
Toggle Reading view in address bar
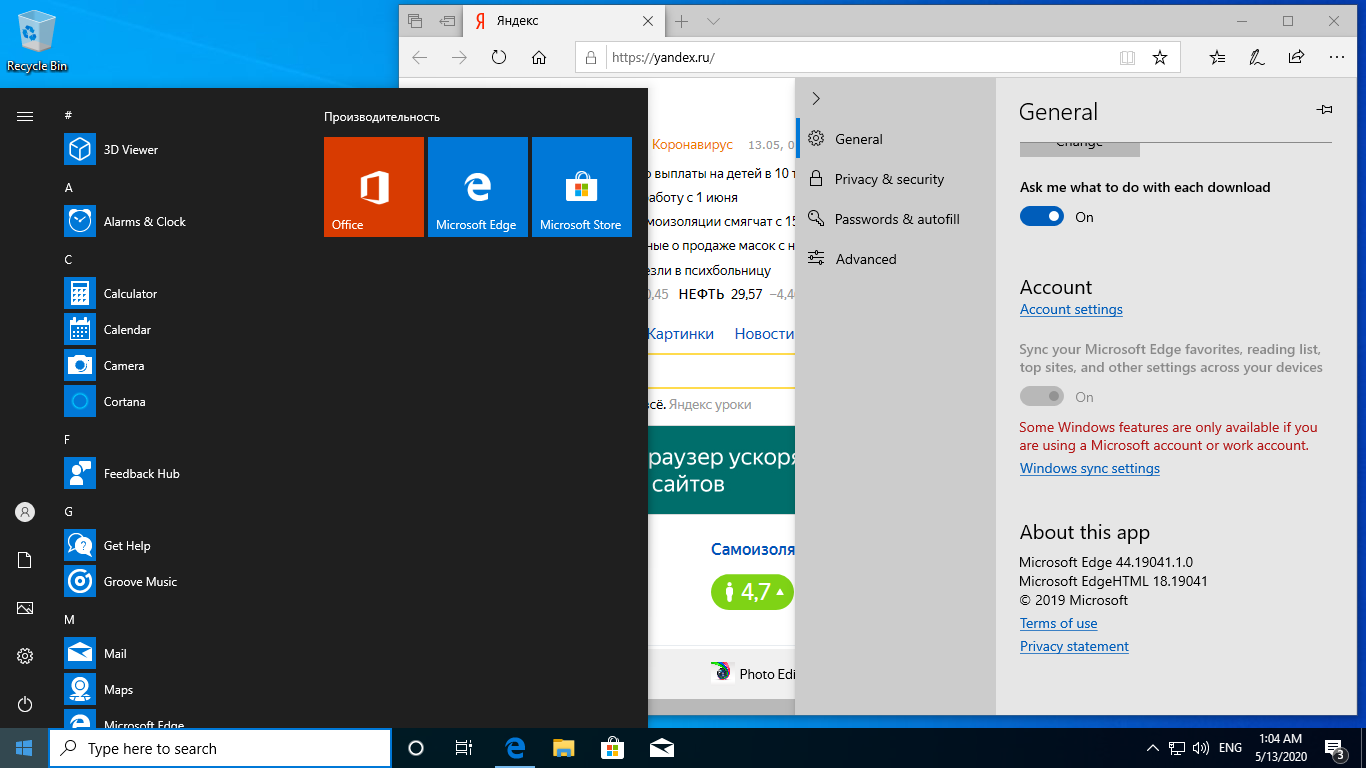pos(1128,58)
